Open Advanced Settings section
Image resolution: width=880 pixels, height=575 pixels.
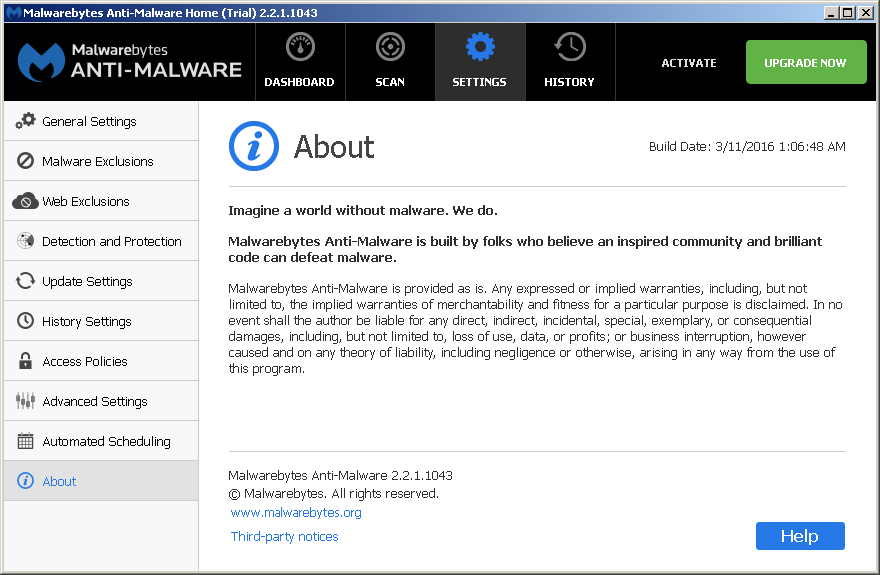click(95, 401)
